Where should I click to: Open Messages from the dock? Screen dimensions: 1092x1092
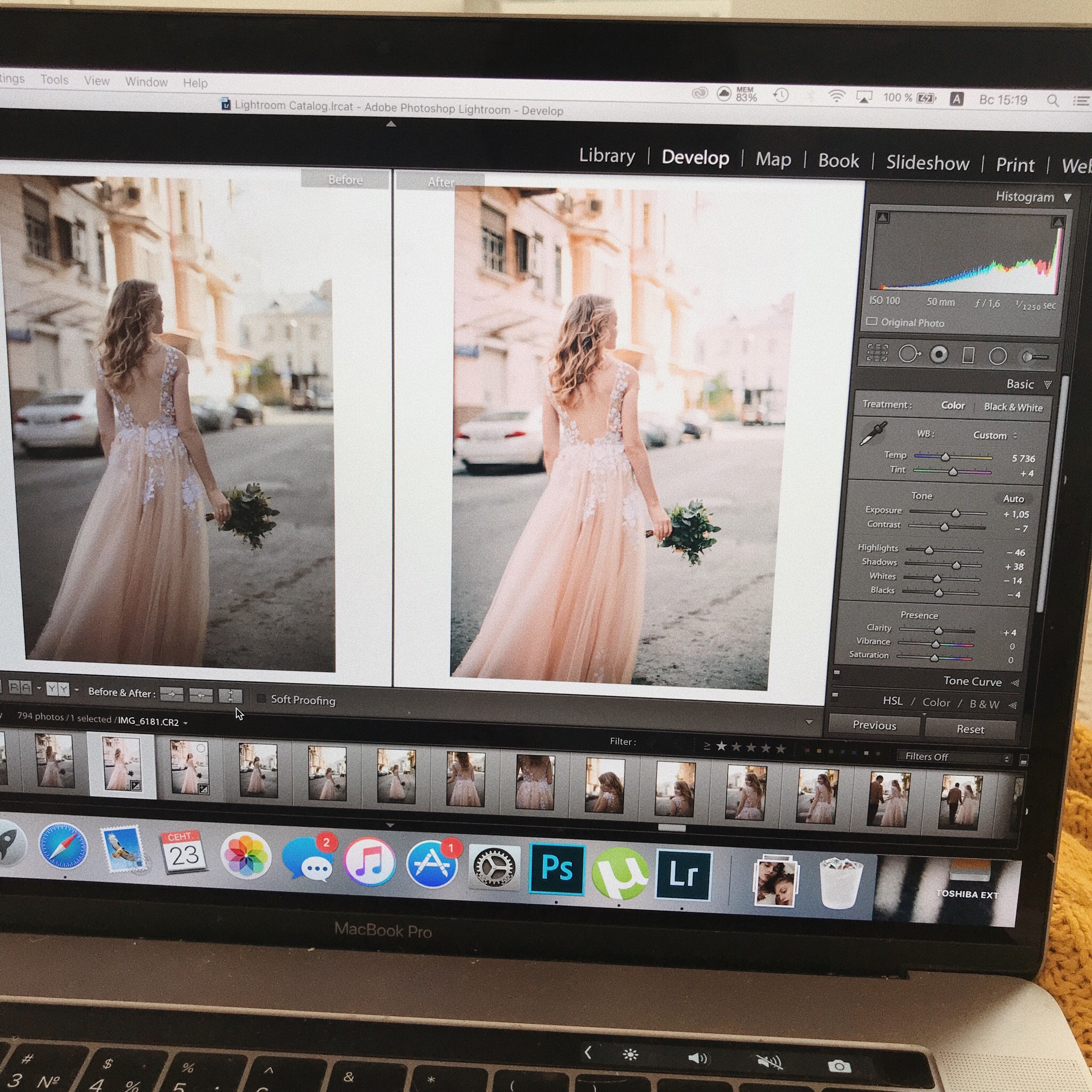[308, 859]
